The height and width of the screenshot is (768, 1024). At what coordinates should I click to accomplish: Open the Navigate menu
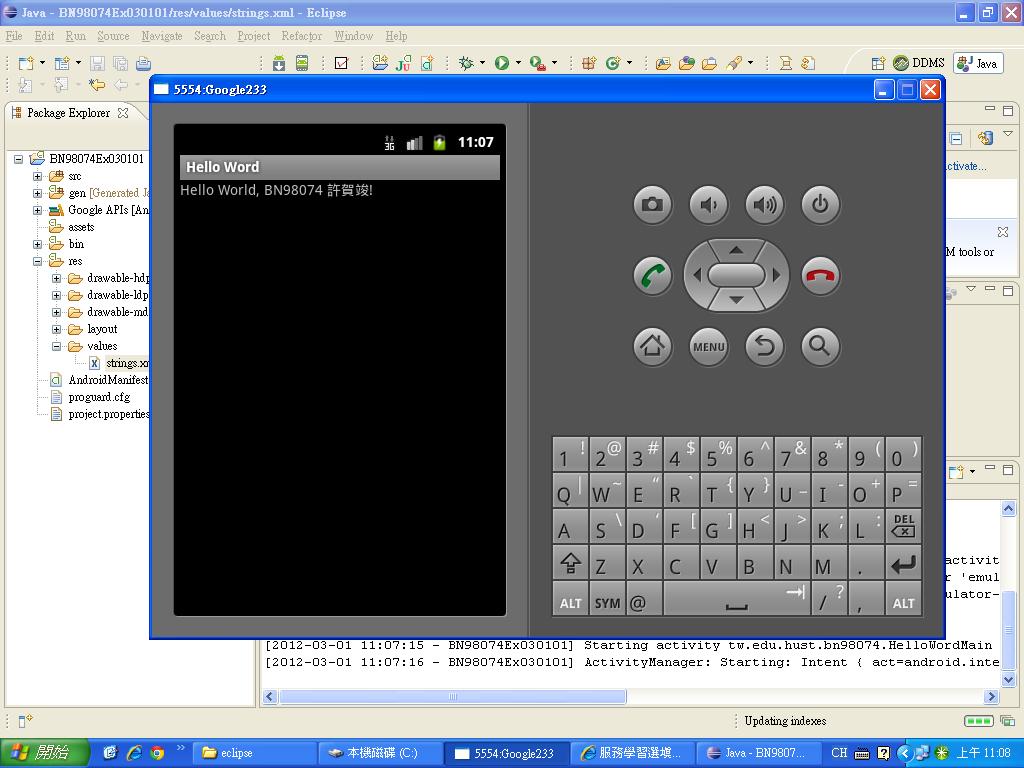click(161, 36)
